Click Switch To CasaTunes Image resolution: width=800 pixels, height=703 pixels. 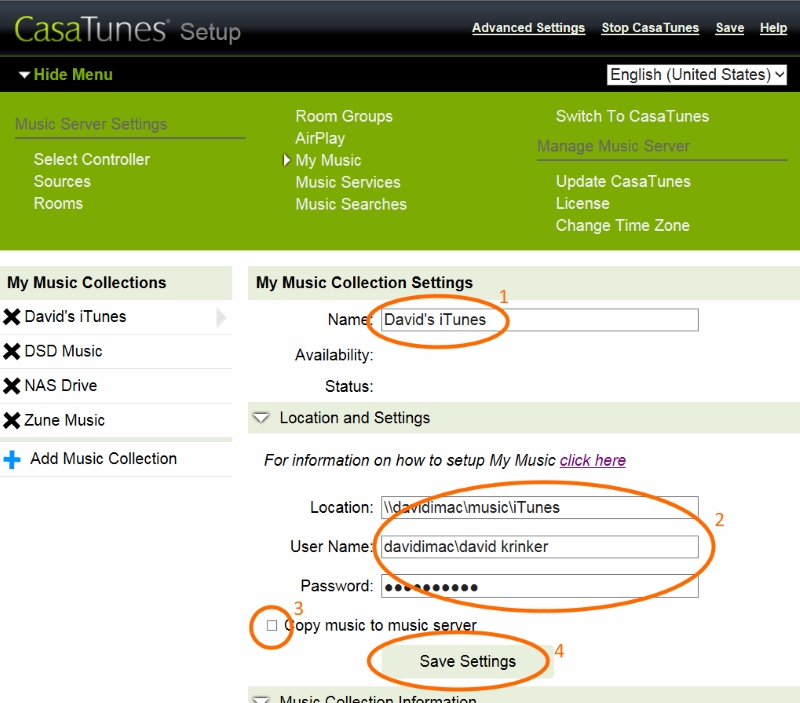(632, 116)
